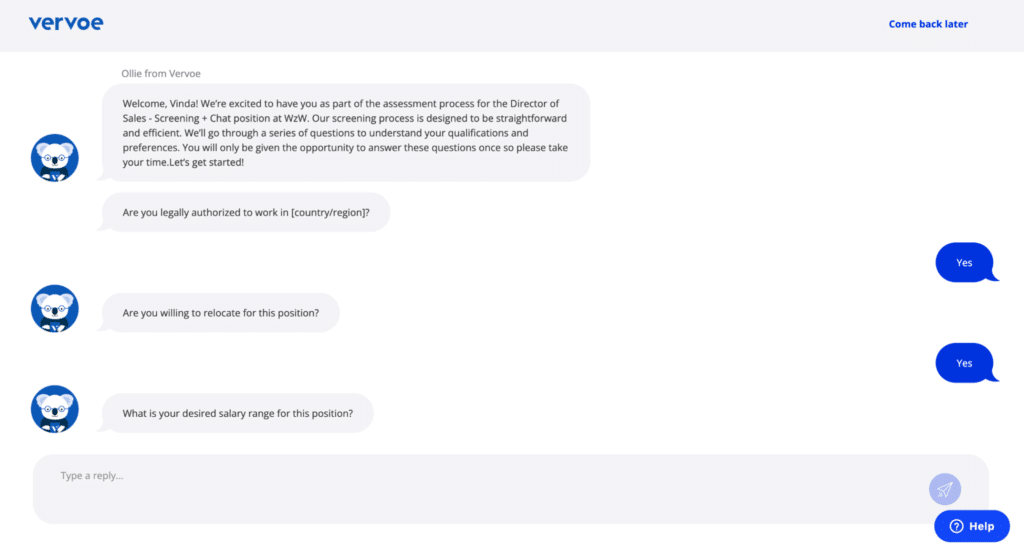Click the 'legally authorized to work' question bubble
The width and height of the screenshot is (1024, 550).
coord(246,212)
